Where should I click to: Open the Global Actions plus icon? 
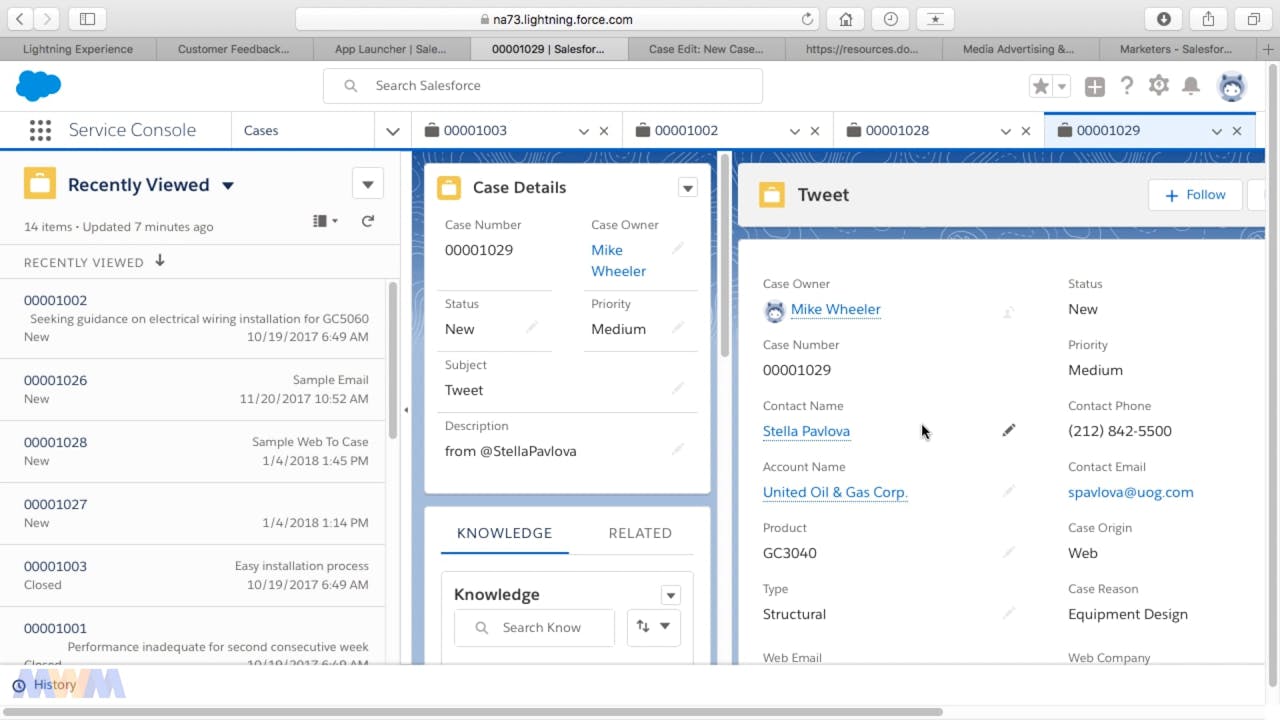[1095, 87]
